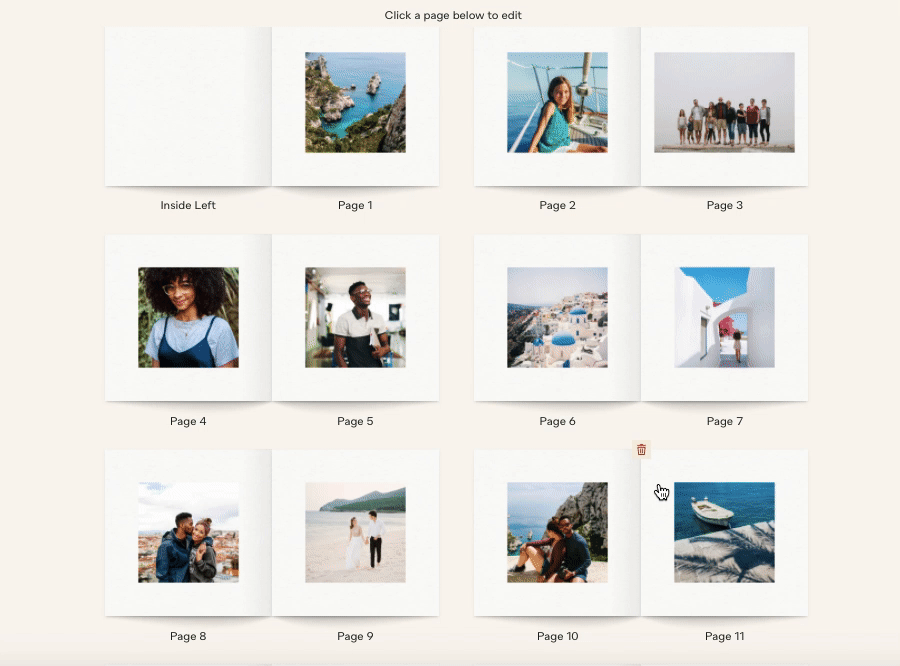Open Page 7 white archway photo
The image size is (900, 666).
pyautogui.click(x=724, y=317)
